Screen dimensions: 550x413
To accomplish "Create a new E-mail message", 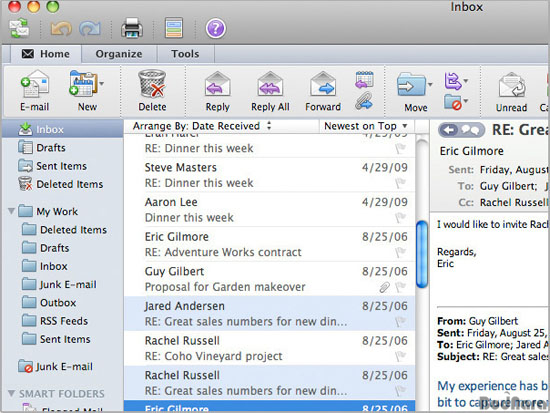I will point(34,90).
